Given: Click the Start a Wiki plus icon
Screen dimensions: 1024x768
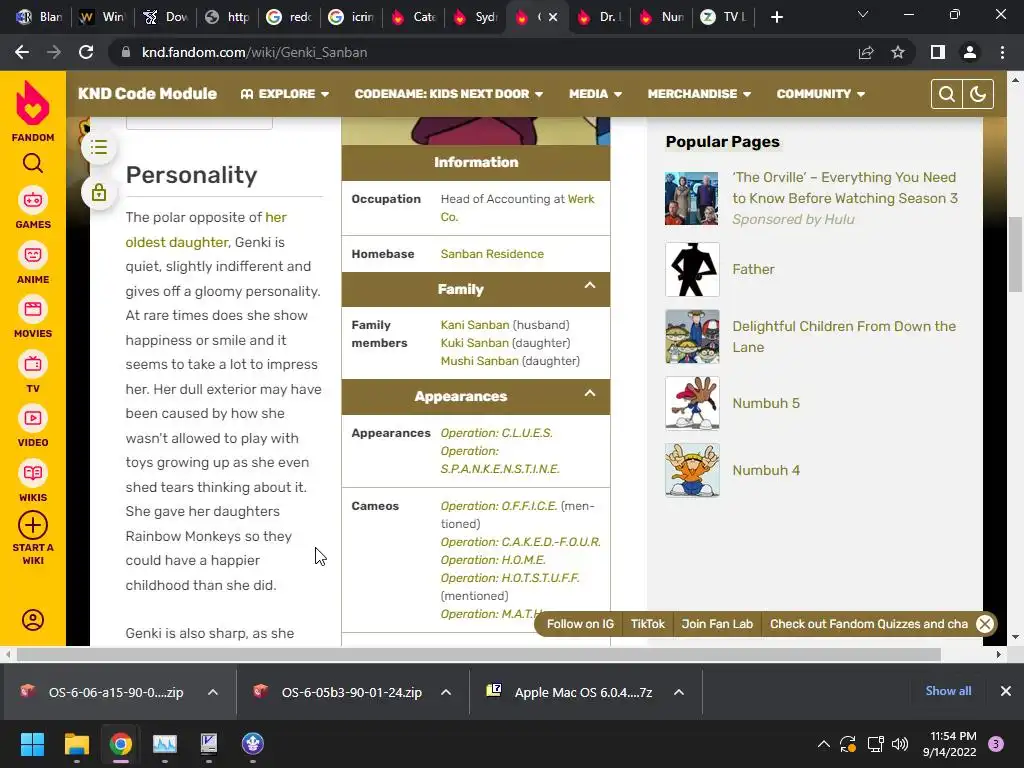Looking at the screenshot, I should click(33, 526).
